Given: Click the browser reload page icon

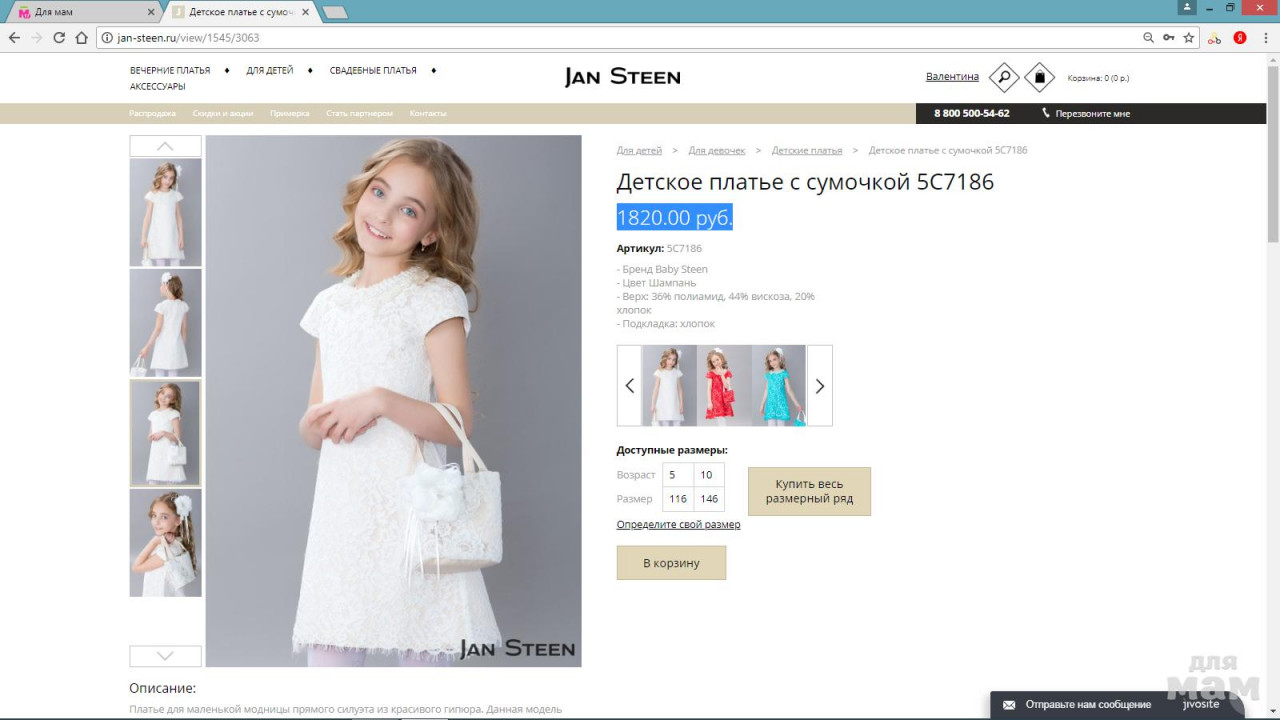Looking at the screenshot, I should click(59, 38).
